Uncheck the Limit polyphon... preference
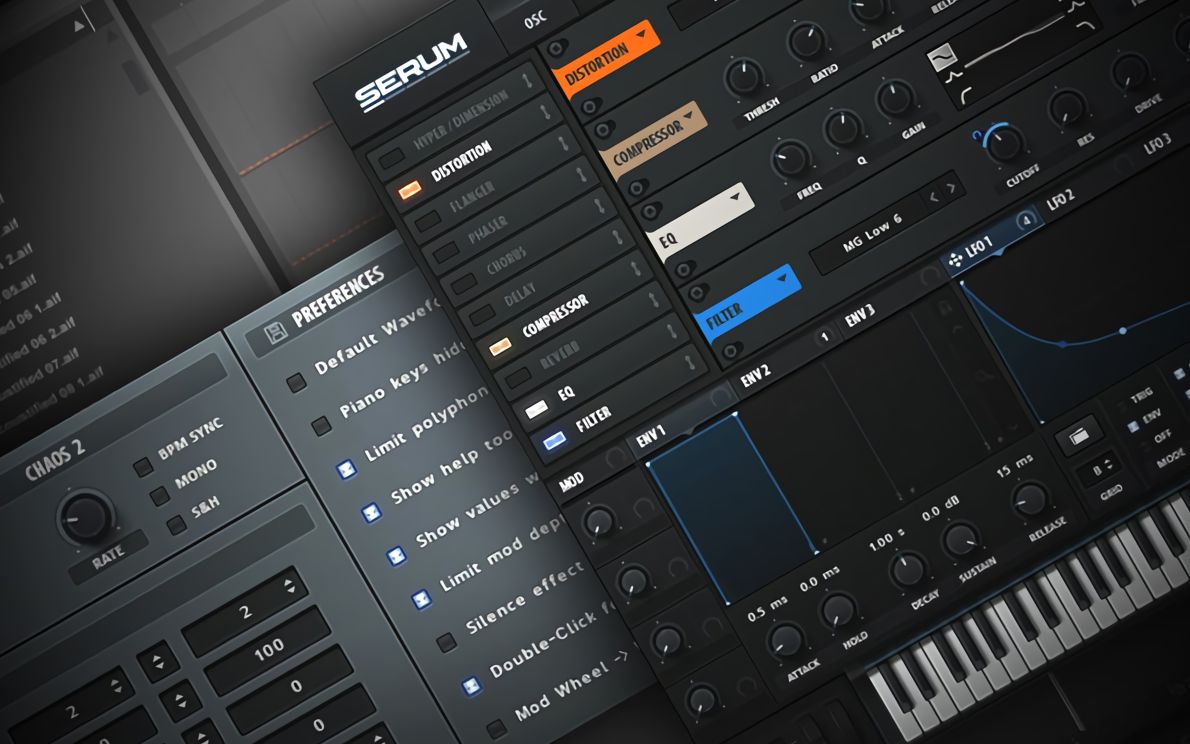 coord(346,470)
